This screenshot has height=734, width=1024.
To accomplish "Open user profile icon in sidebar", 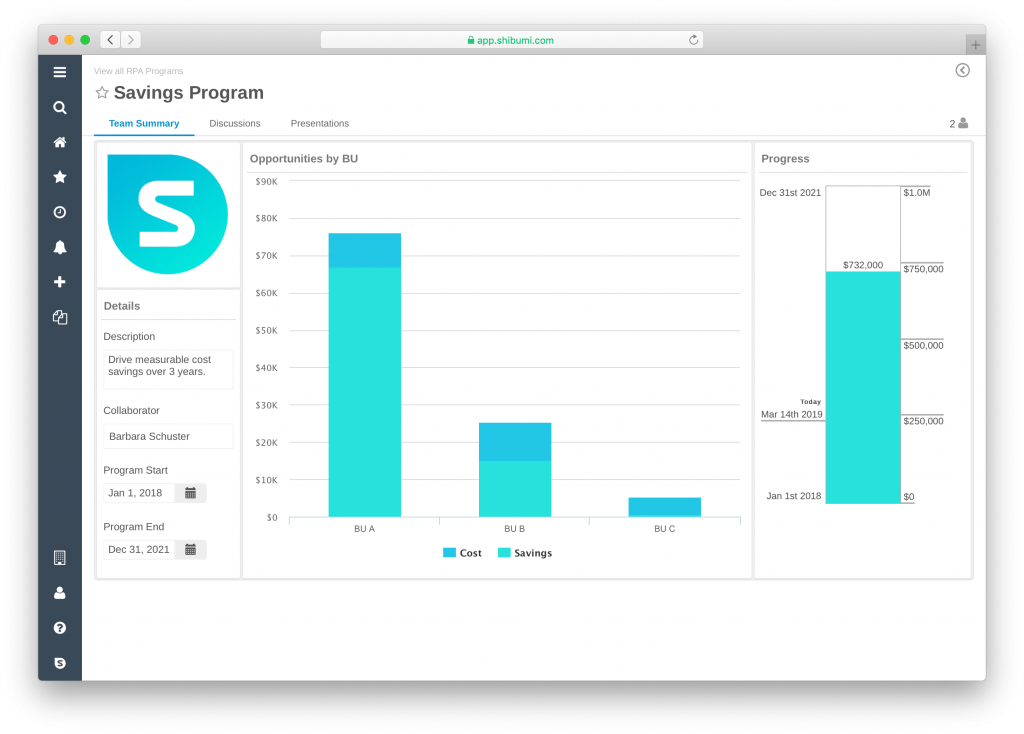I will tap(60, 593).
